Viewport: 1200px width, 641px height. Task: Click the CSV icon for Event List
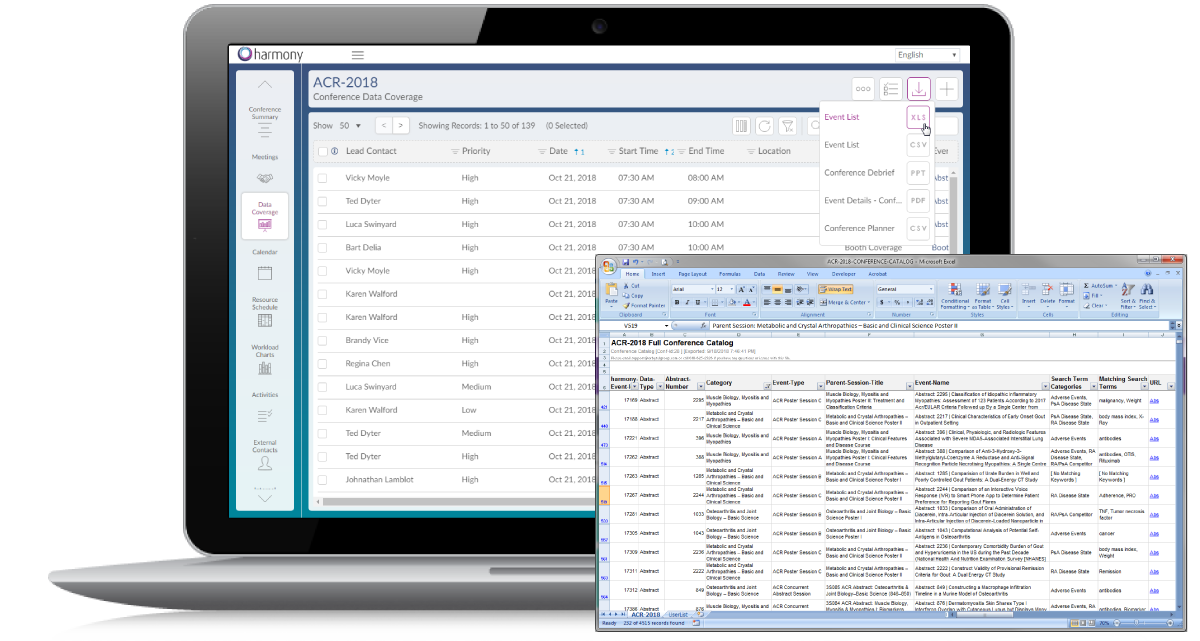[x=918, y=145]
